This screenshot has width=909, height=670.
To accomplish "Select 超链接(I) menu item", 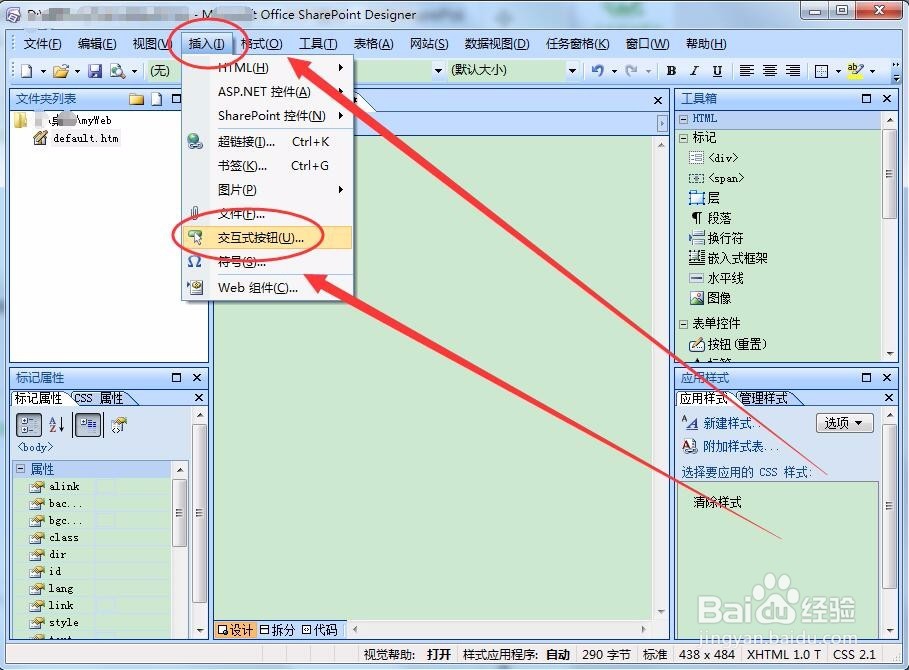I will [x=268, y=141].
